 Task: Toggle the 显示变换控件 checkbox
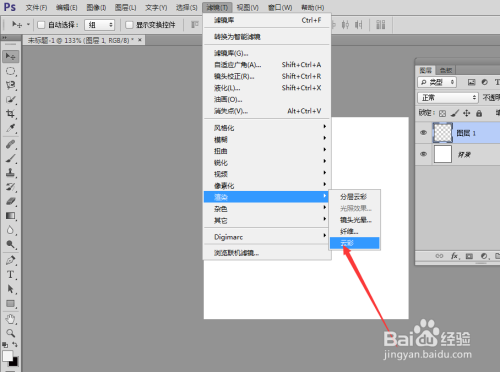(129, 25)
